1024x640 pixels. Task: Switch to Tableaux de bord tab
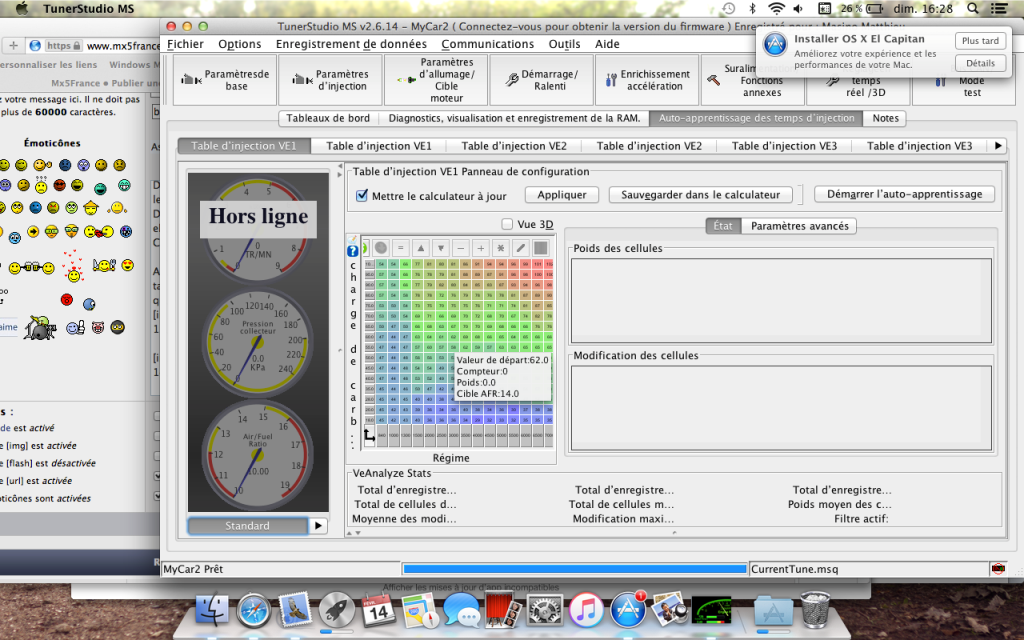click(328, 118)
